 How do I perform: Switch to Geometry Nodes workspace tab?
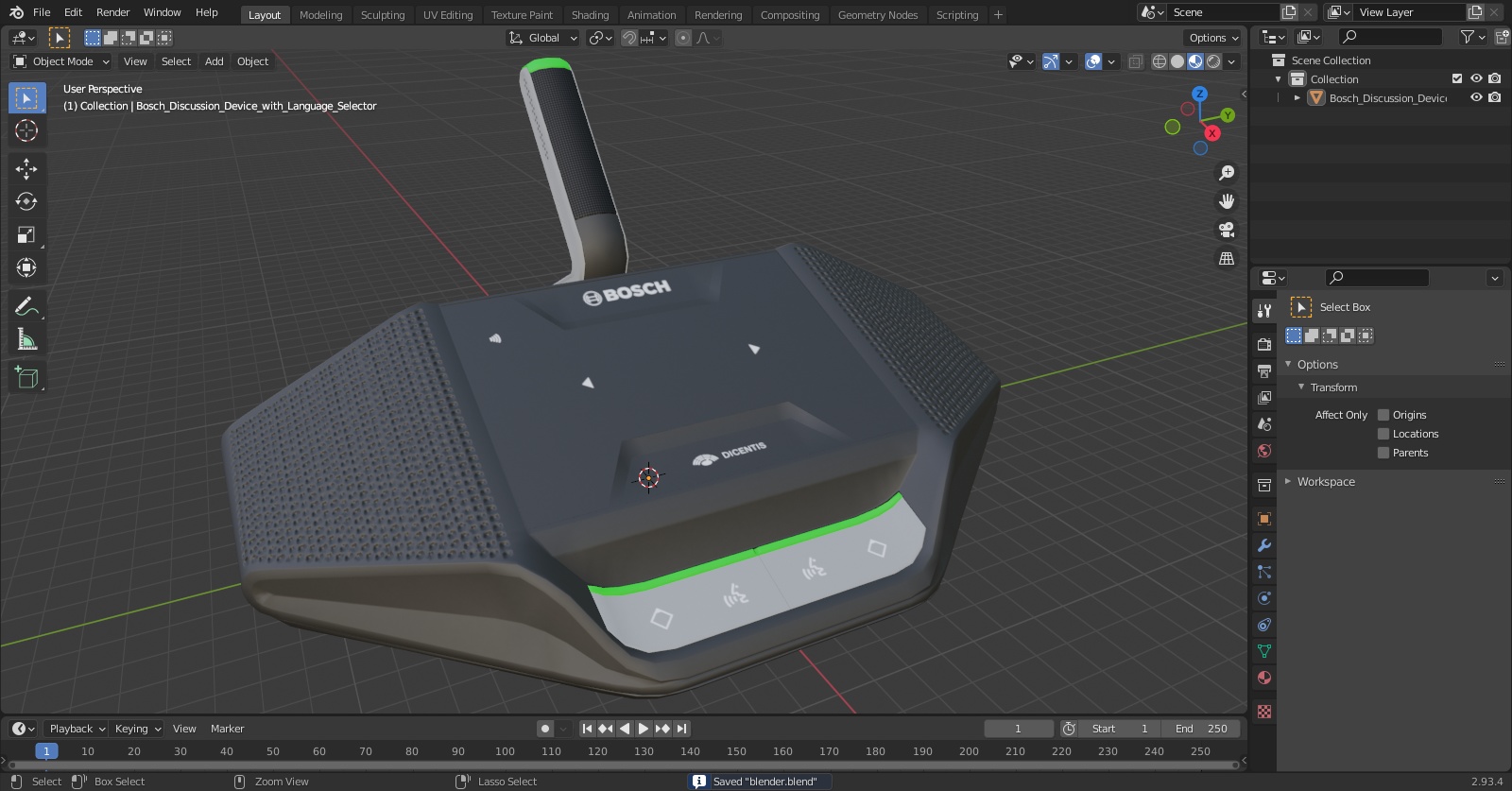(878, 15)
